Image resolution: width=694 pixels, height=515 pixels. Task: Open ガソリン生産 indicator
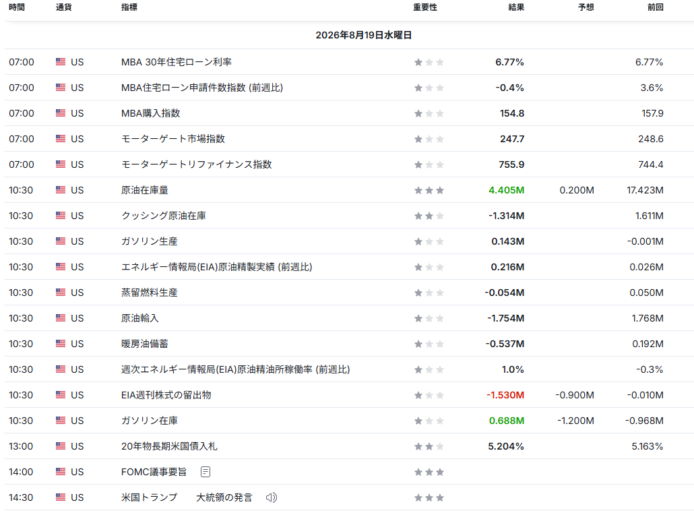pyautogui.click(x=149, y=242)
